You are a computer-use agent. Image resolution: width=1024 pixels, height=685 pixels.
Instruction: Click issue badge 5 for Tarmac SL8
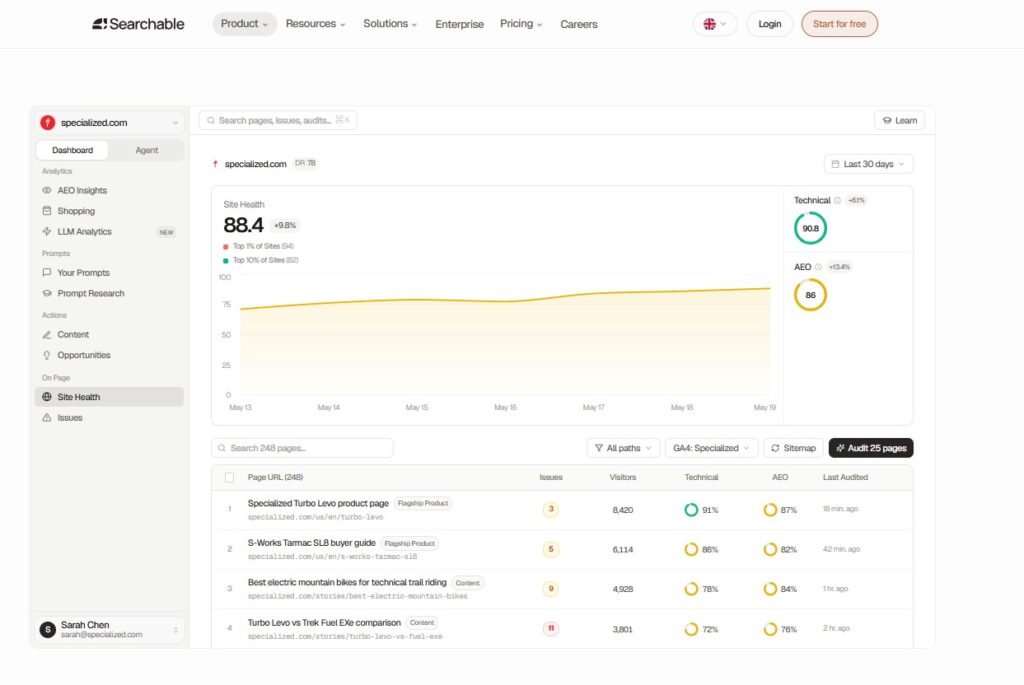(551, 549)
